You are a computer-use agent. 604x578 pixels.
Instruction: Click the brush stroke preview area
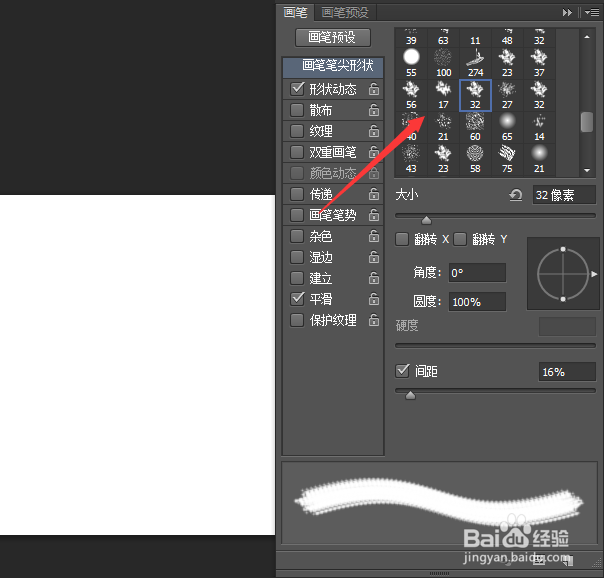pyautogui.click(x=439, y=503)
